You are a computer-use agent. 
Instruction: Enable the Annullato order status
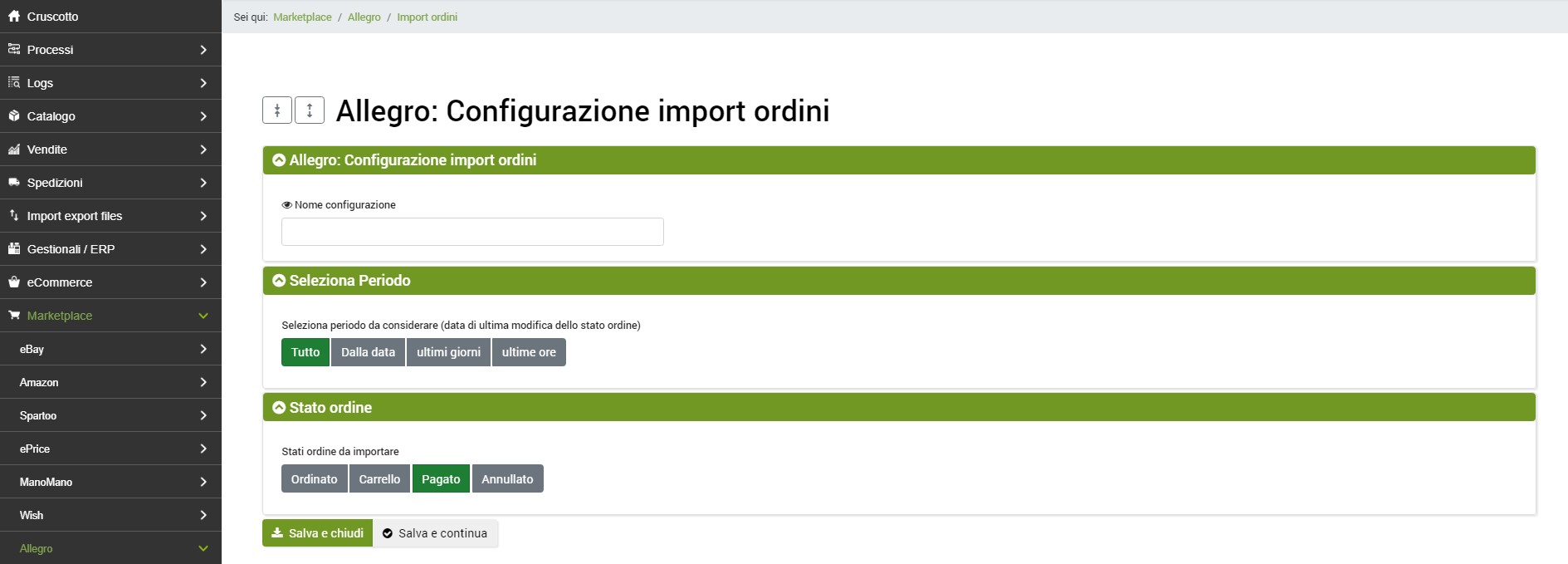[x=507, y=479]
